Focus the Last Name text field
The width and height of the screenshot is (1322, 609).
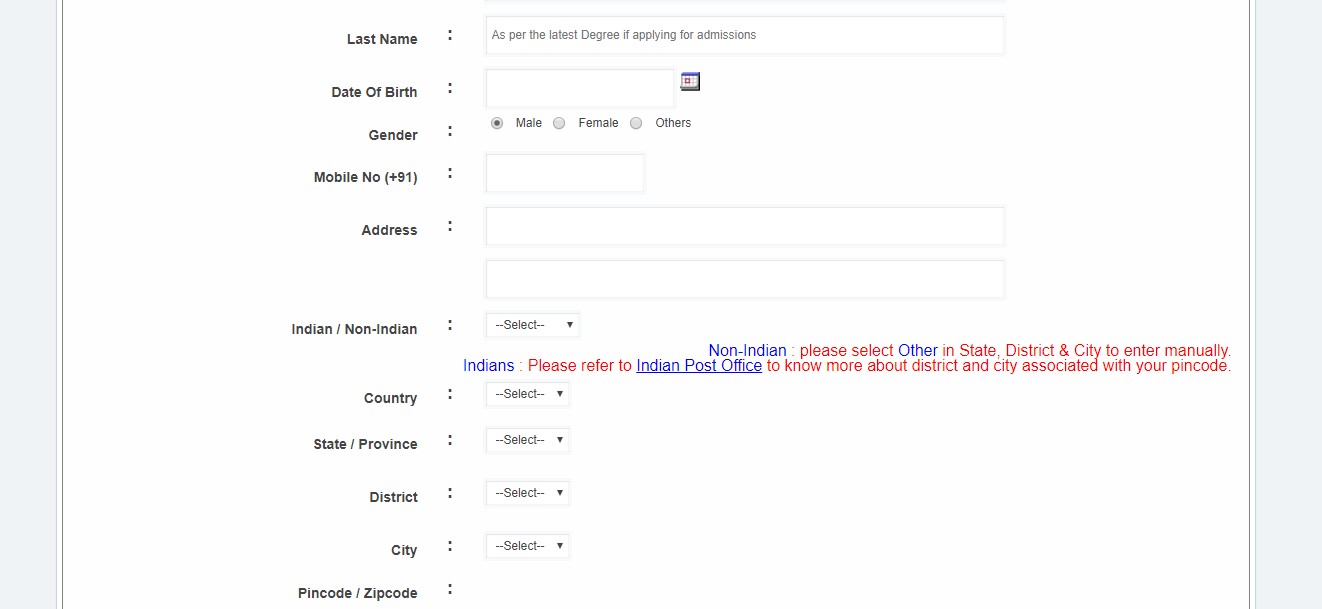(744, 35)
